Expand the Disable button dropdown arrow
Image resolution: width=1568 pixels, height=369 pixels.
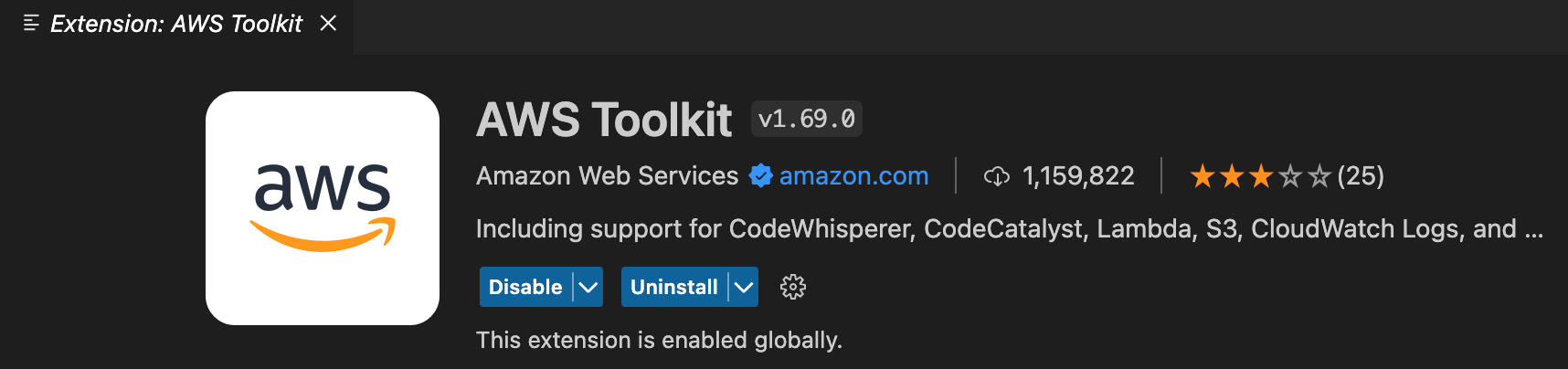click(588, 287)
